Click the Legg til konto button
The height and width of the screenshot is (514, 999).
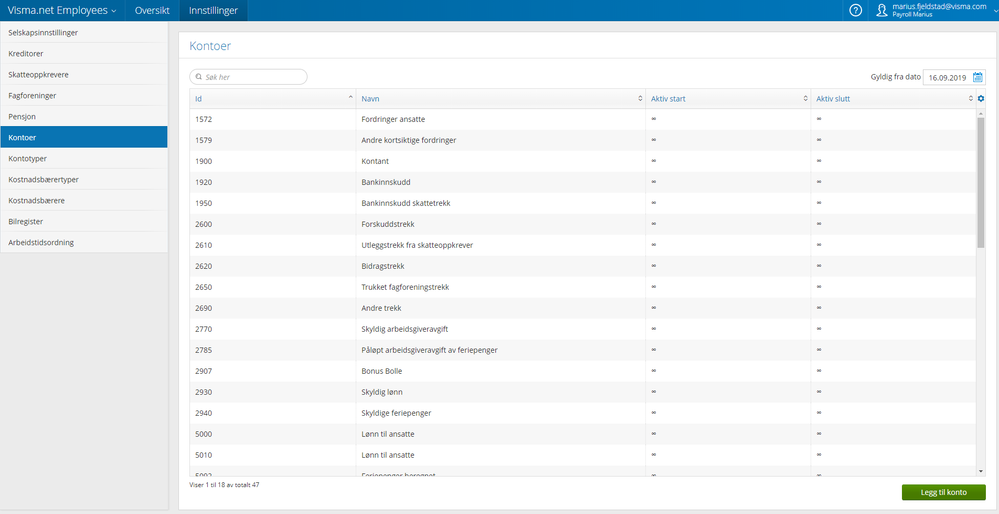pyautogui.click(x=943, y=492)
